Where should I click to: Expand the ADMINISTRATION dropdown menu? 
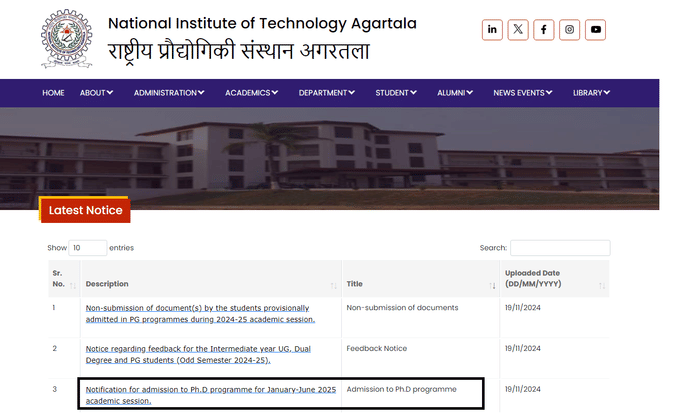tap(169, 93)
